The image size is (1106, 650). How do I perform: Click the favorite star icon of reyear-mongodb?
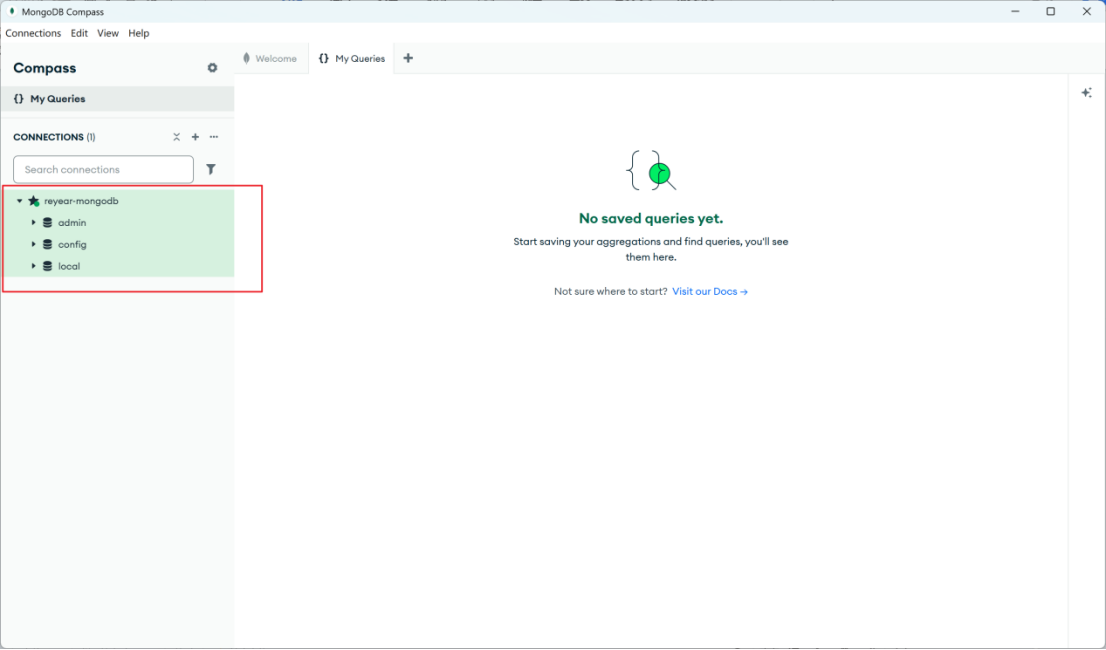34,201
